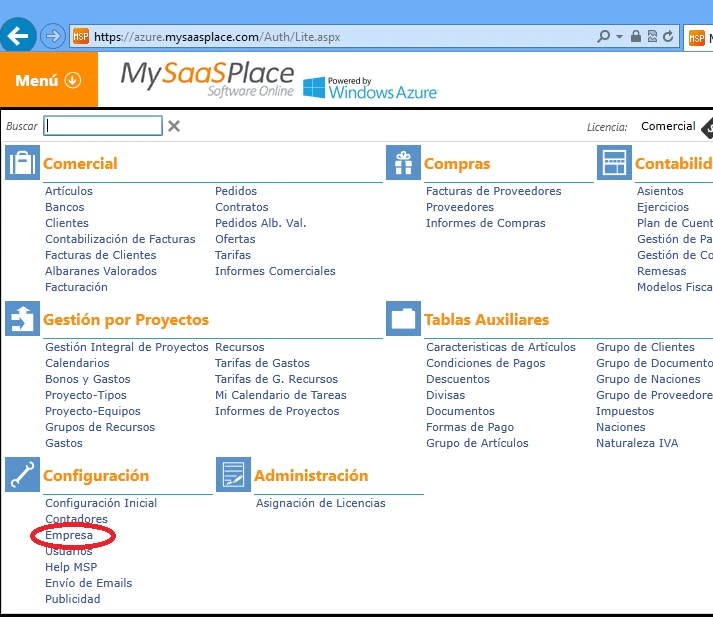Open the orange Menú dropdown button
The image size is (713, 620).
click(x=49, y=80)
